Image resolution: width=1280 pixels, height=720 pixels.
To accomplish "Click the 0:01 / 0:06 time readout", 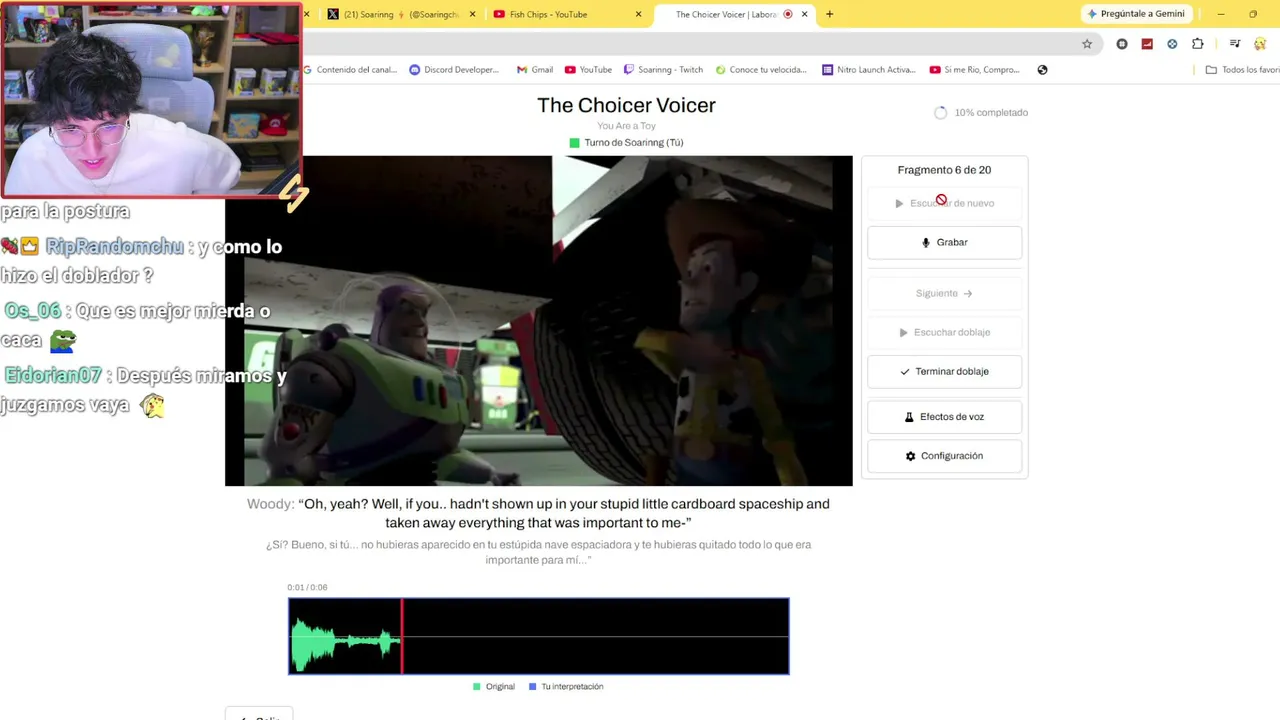I will tap(307, 588).
